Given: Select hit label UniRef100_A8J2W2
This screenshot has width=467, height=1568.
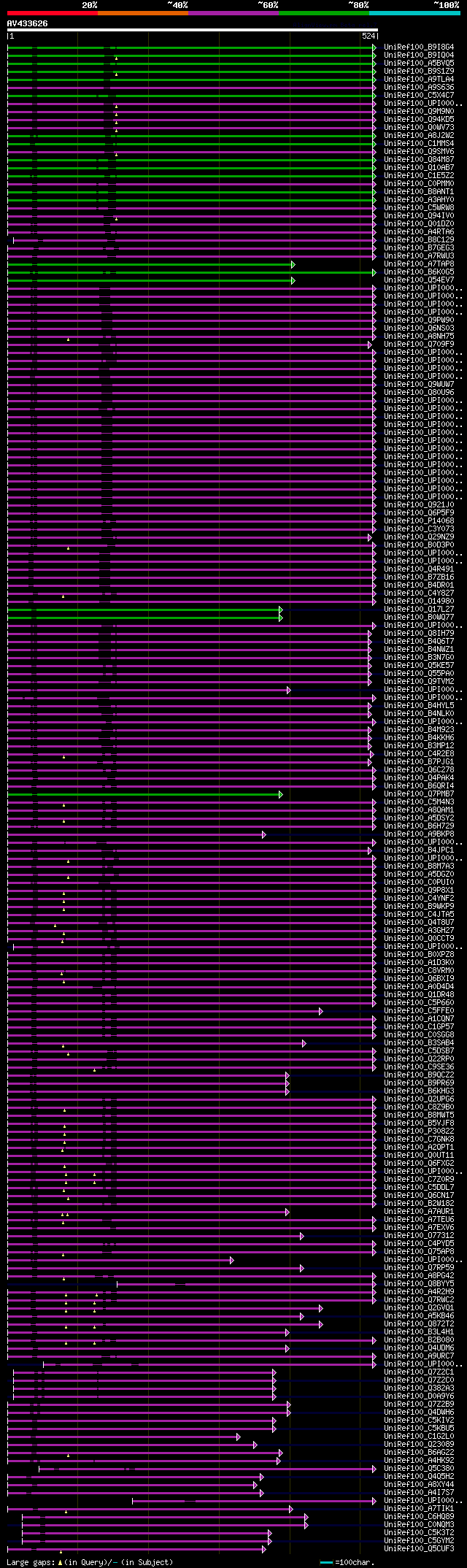Looking at the screenshot, I should coord(419,135).
